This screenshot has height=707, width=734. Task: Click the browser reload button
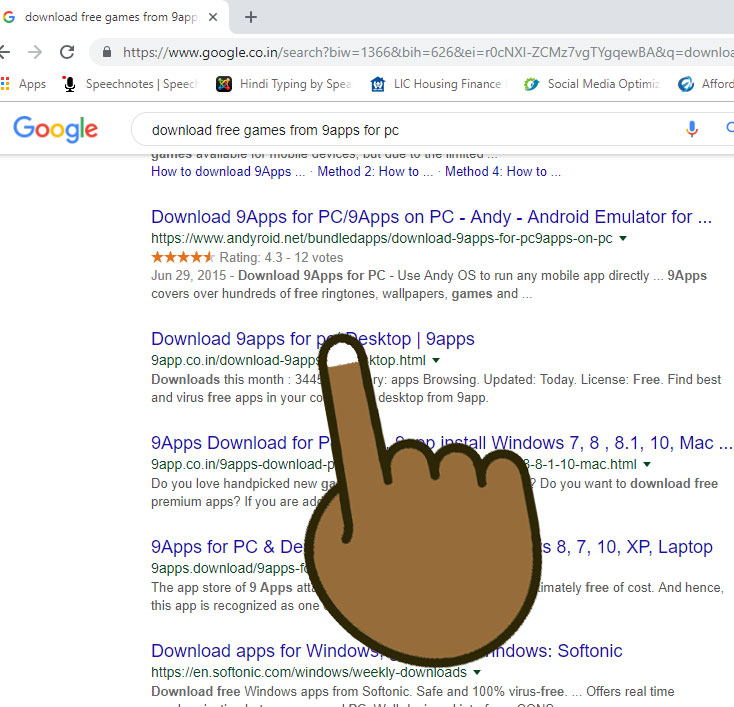pyautogui.click(x=67, y=52)
